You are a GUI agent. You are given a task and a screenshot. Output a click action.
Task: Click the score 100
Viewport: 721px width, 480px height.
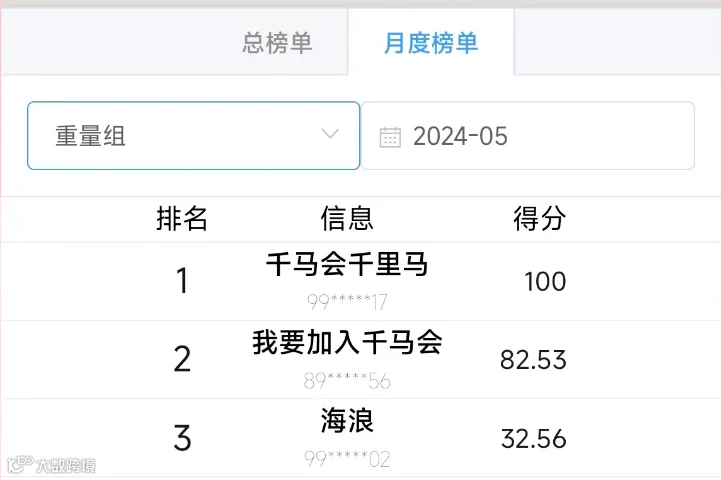click(545, 281)
